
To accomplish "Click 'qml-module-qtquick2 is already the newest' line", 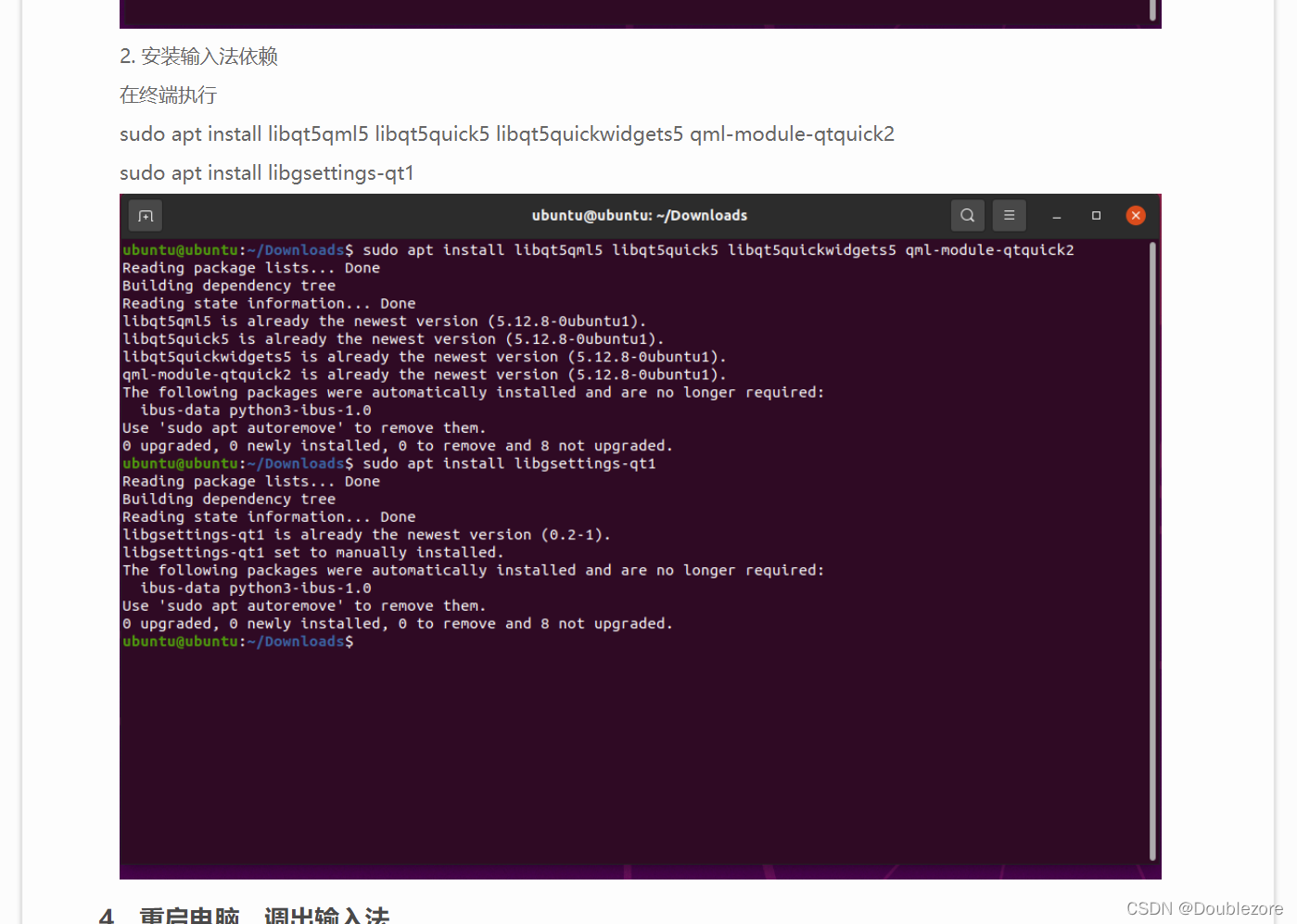I will (x=425, y=374).
